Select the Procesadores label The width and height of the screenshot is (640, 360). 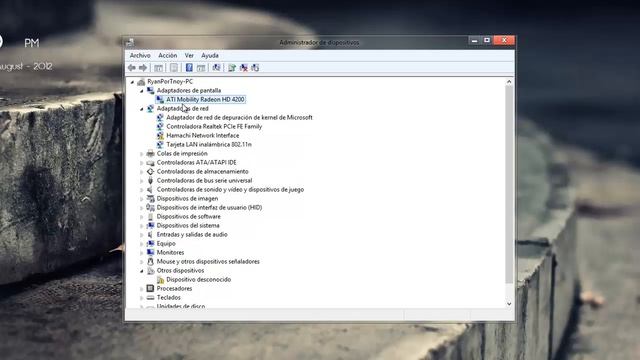pos(174,289)
